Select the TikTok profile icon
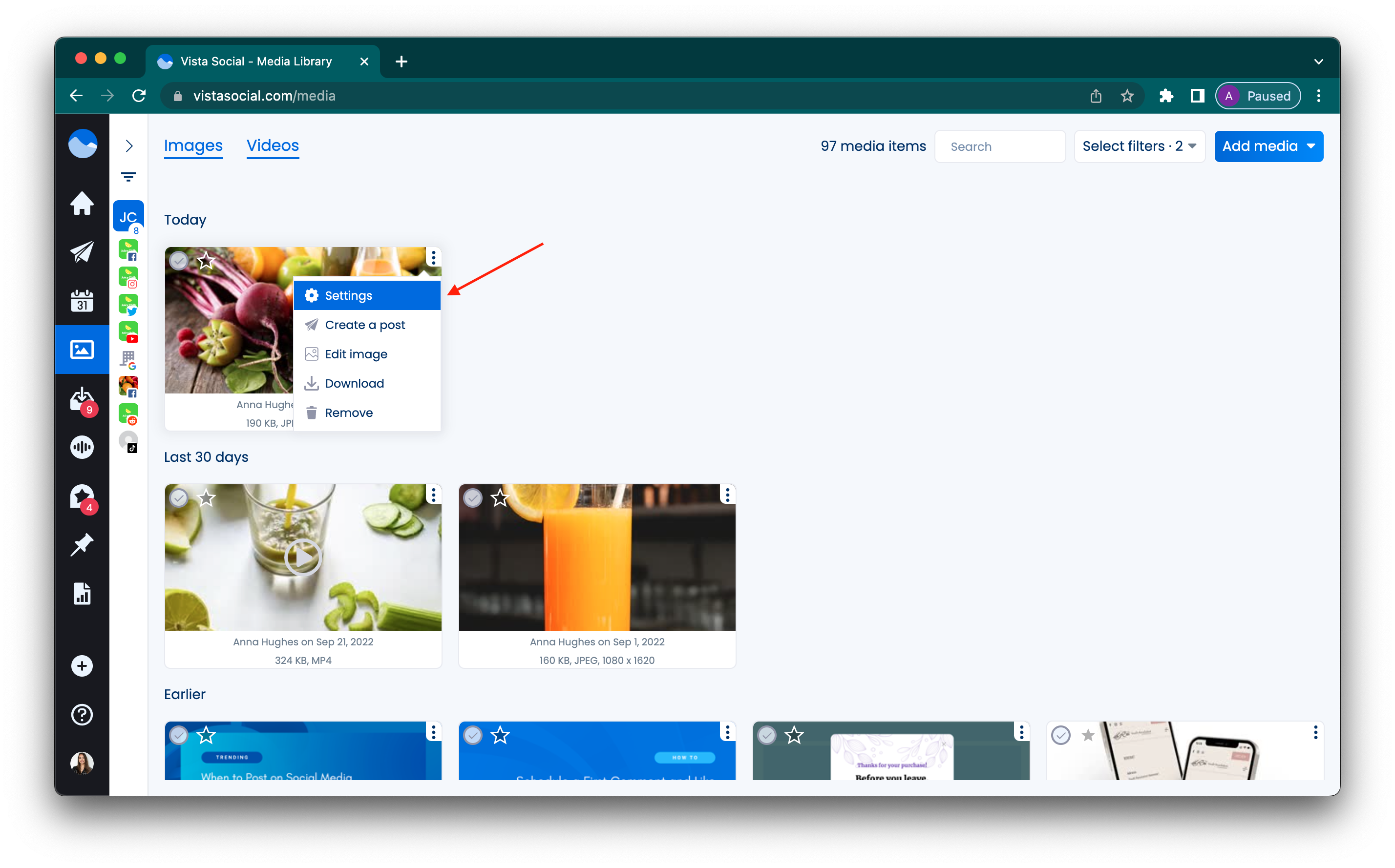Image resolution: width=1395 pixels, height=868 pixels. point(128,442)
